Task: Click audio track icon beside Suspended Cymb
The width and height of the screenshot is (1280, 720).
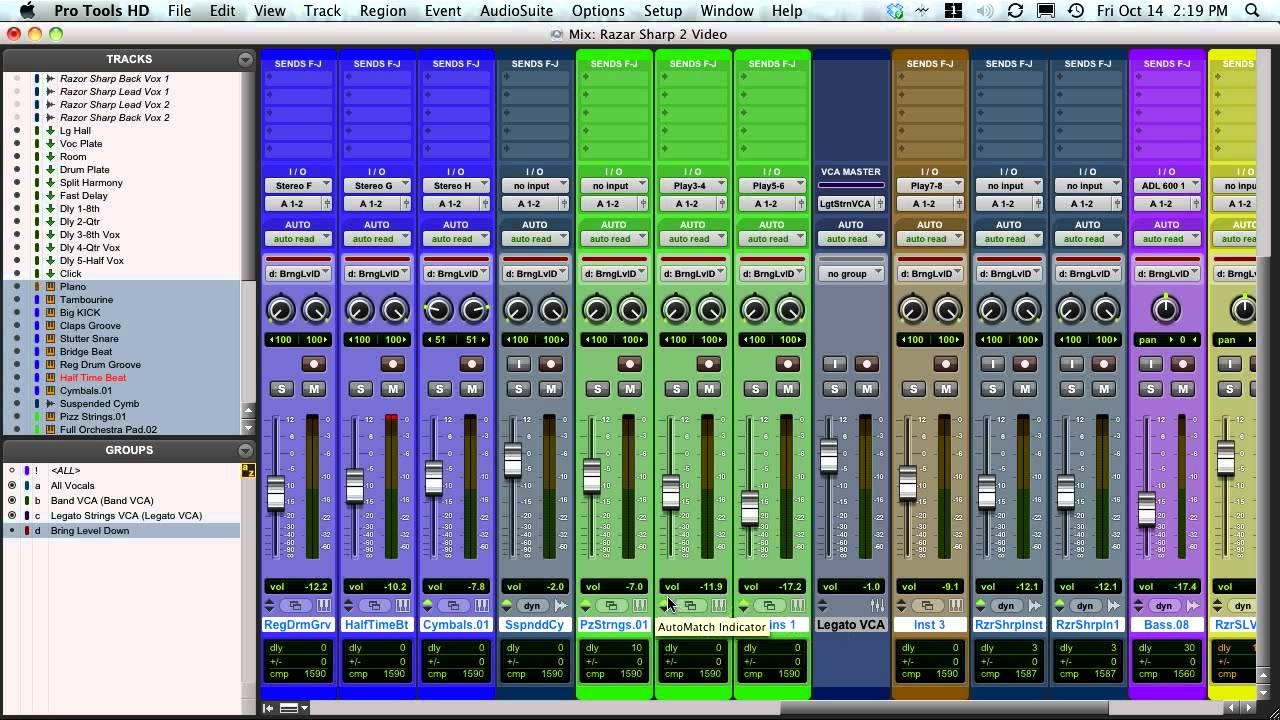Action: click(x=50, y=404)
